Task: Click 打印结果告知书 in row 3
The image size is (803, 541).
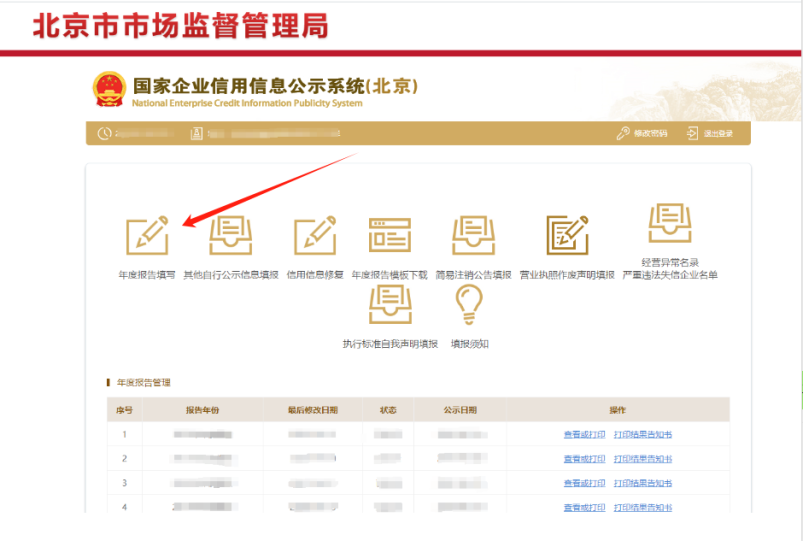Action: 643,483
